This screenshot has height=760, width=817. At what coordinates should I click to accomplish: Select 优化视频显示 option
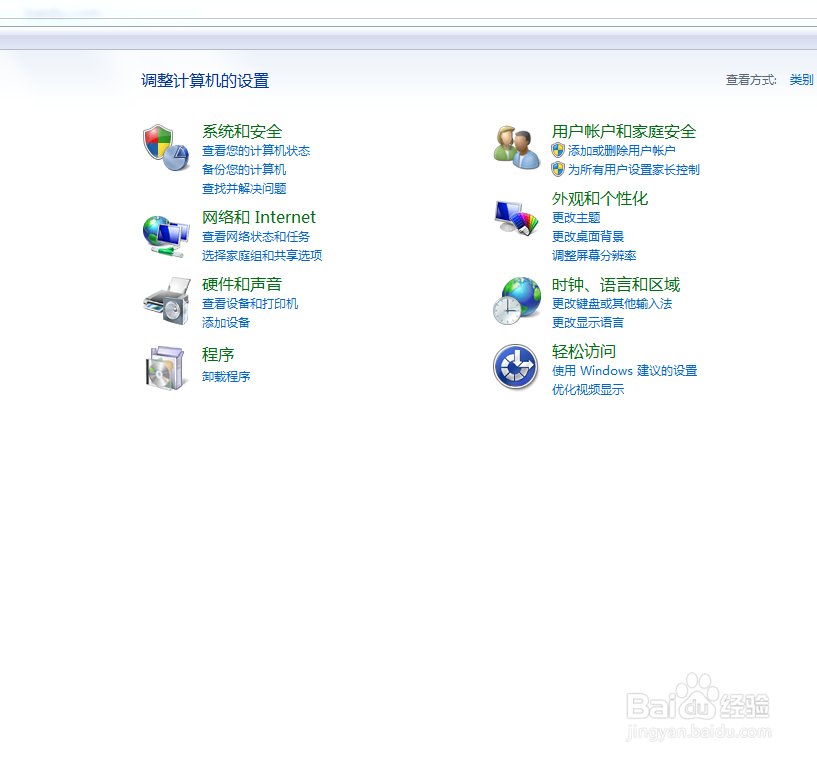(587, 389)
